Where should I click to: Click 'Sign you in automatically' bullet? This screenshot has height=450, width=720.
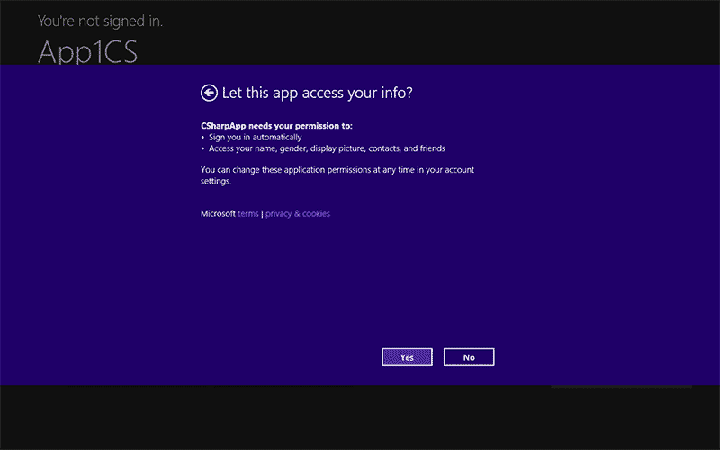(255, 137)
